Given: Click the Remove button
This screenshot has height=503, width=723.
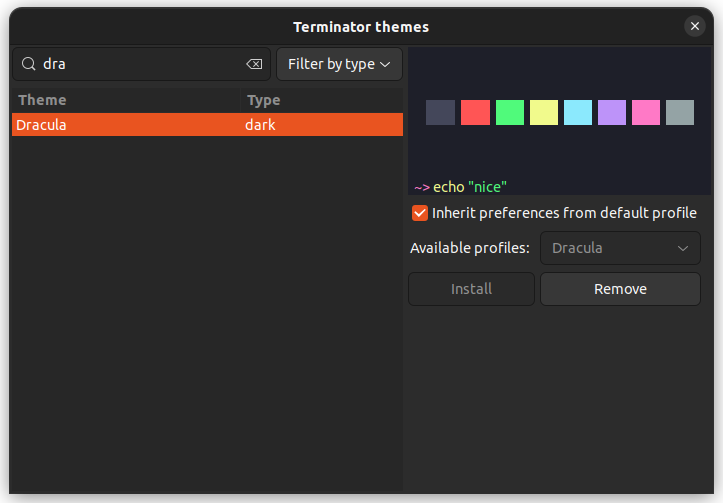Looking at the screenshot, I should pyautogui.click(x=620, y=289).
